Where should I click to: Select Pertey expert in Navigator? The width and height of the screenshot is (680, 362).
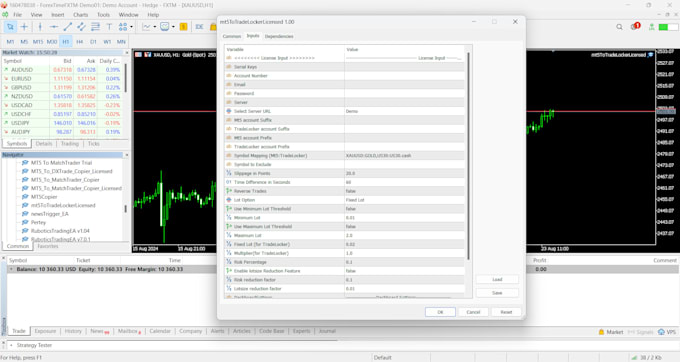pos(38,222)
